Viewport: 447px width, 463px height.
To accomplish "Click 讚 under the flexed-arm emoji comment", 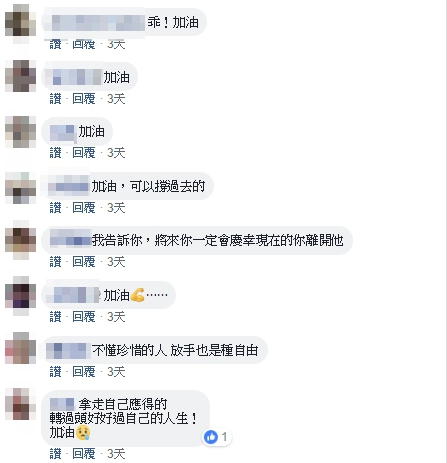I will coord(56,317).
